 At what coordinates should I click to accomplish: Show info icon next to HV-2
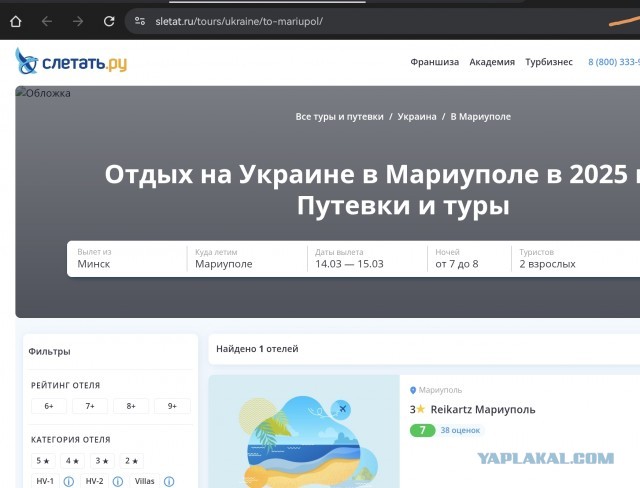click(x=118, y=481)
